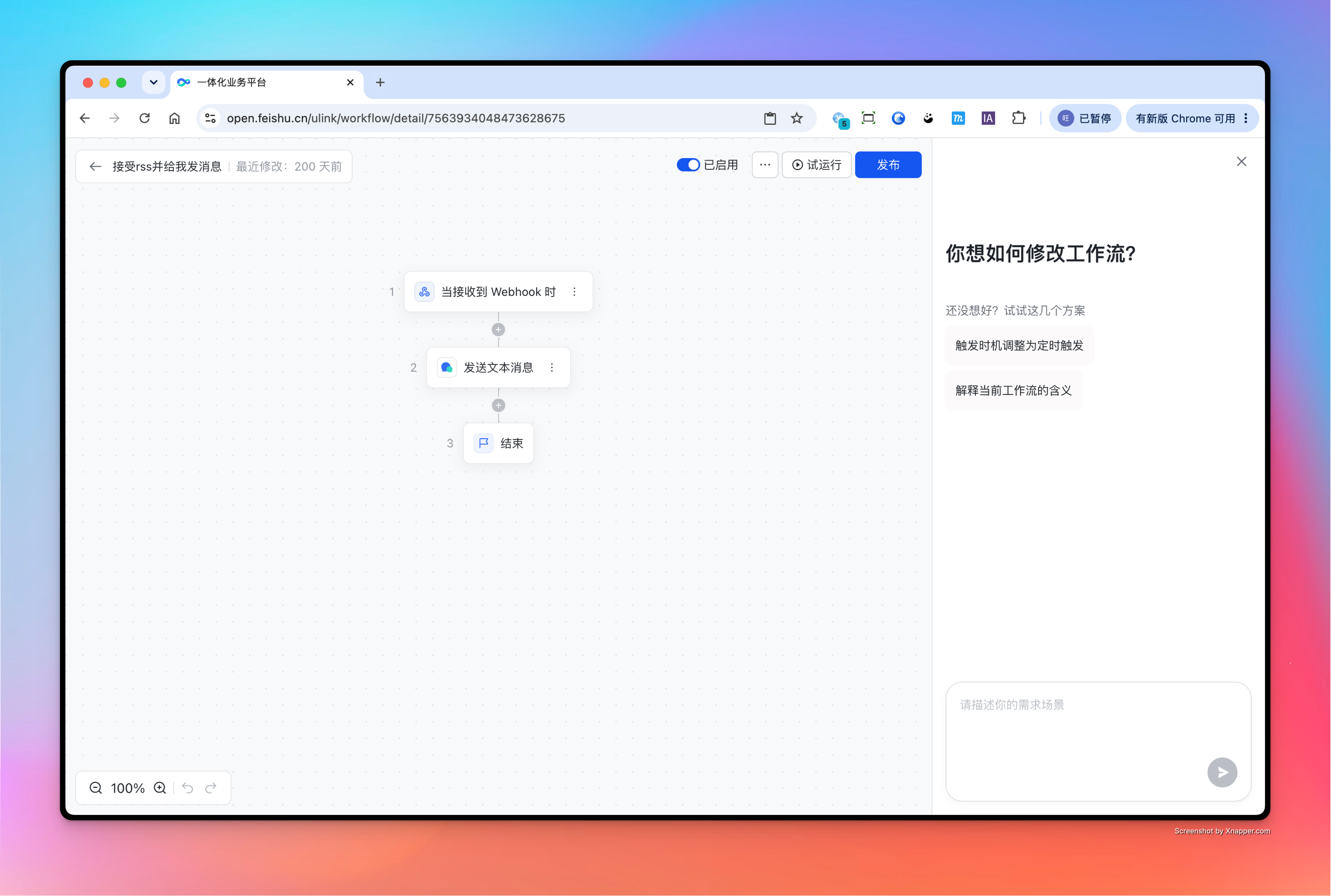Viewport: 1331px width, 896px height.
Task: Publish the workflow with 发布
Action: [888, 164]
